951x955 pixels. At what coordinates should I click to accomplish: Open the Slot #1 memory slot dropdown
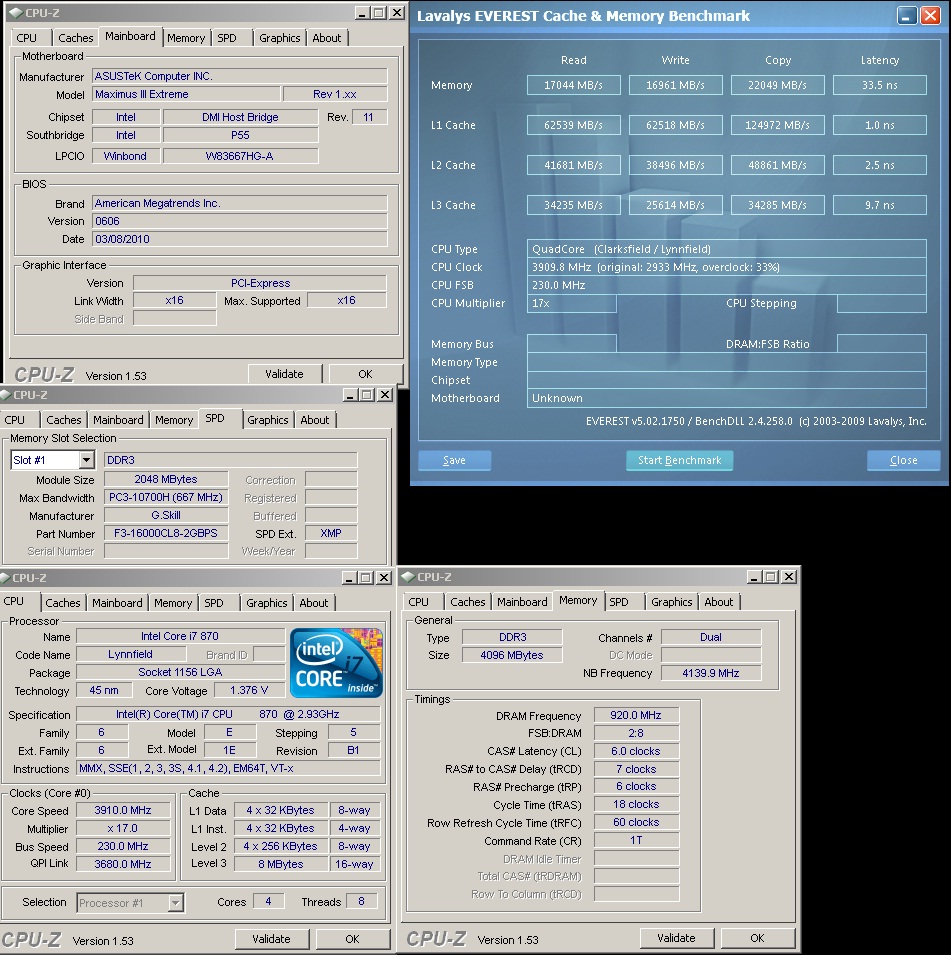coord(87,460)
